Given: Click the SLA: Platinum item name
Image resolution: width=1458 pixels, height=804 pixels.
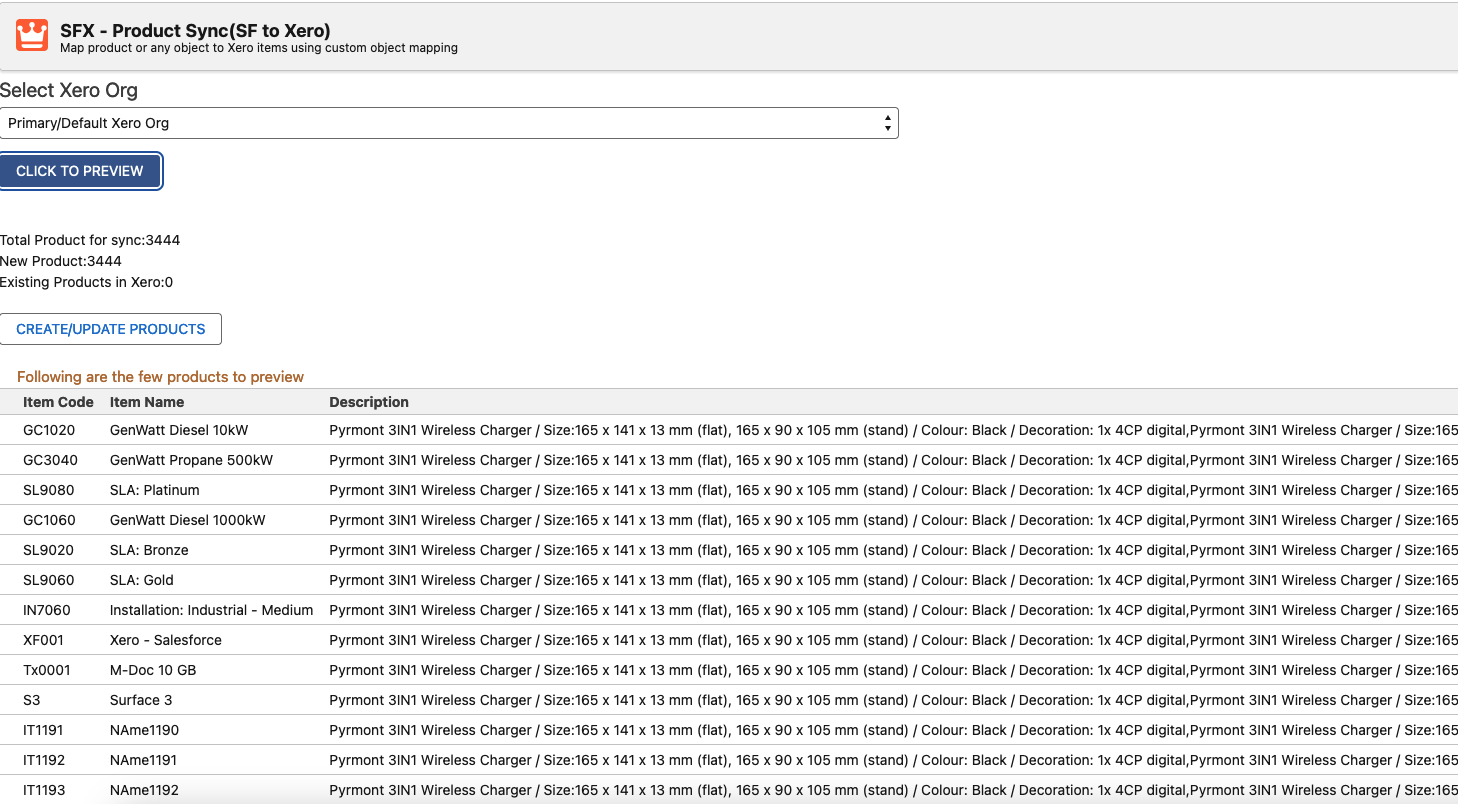Looking at the screenshot, I should pos(154,490).
